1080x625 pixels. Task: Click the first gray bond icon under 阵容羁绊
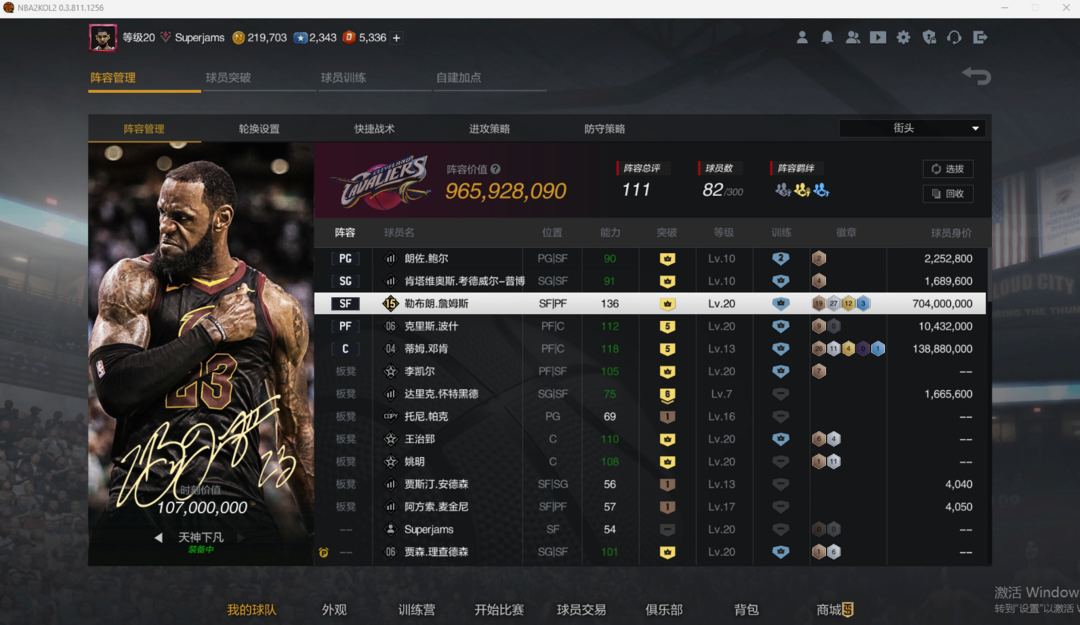click(x=782, y=189)
